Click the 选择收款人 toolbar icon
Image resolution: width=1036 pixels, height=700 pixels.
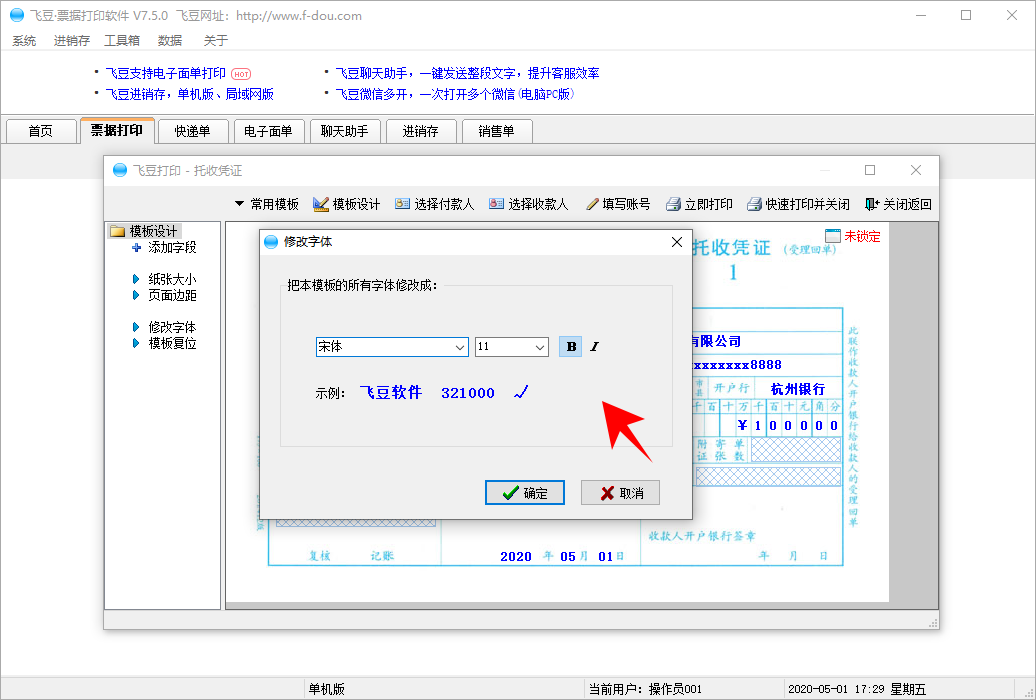496,204
